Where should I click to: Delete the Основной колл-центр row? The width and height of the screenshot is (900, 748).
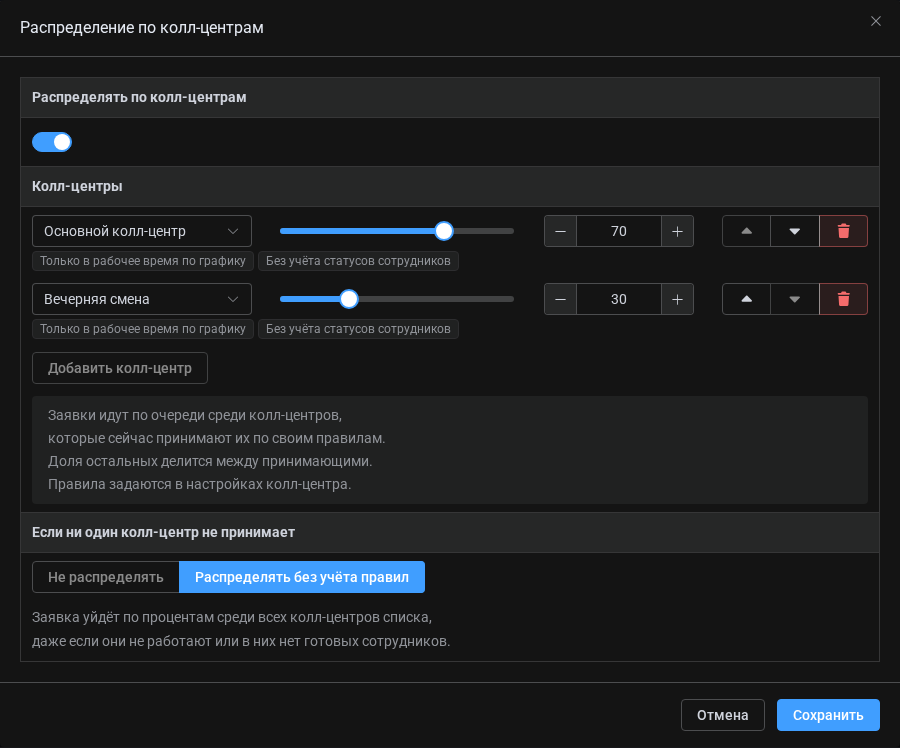click(843, 231)
